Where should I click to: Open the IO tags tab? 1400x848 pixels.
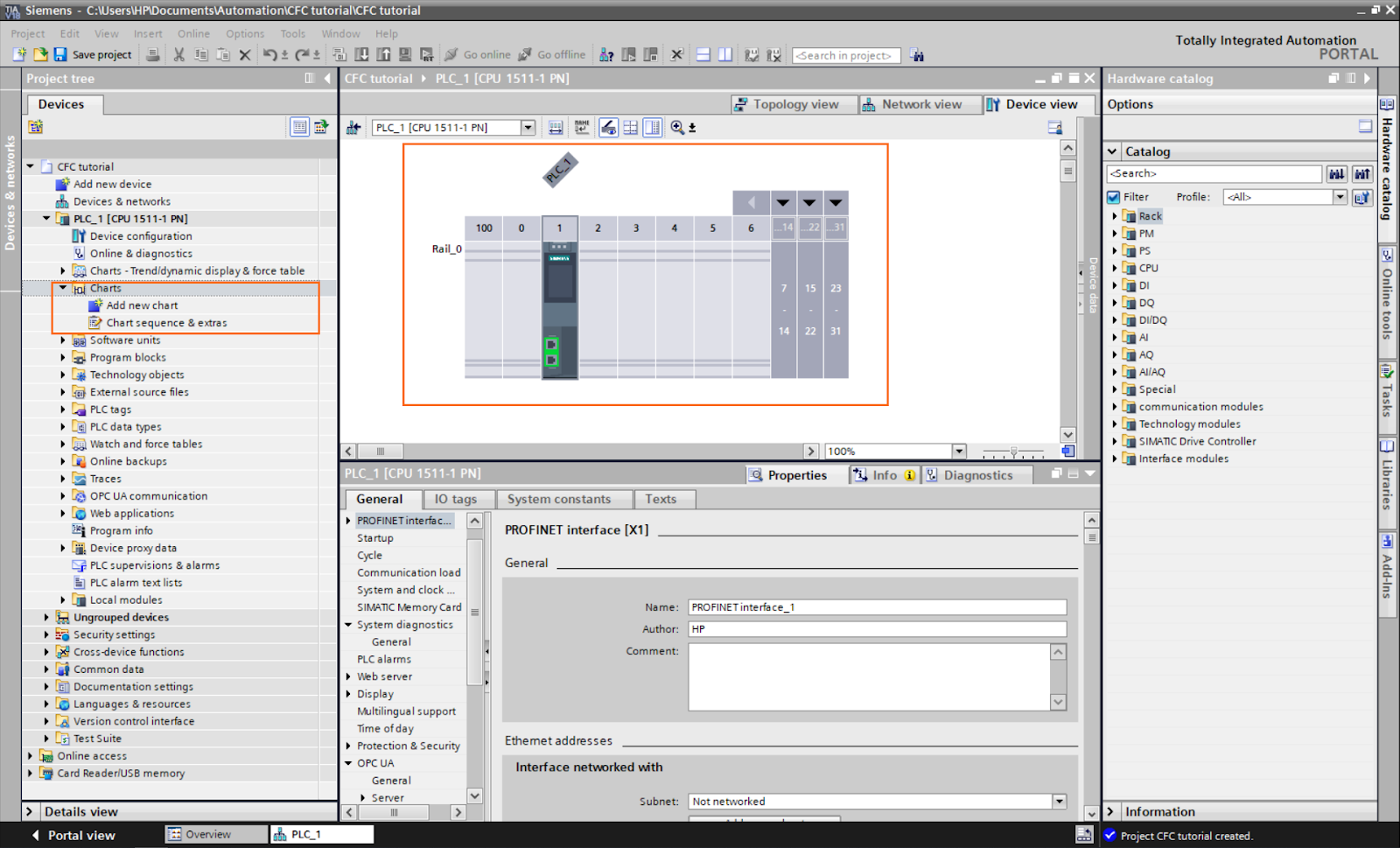coord(458,499)
